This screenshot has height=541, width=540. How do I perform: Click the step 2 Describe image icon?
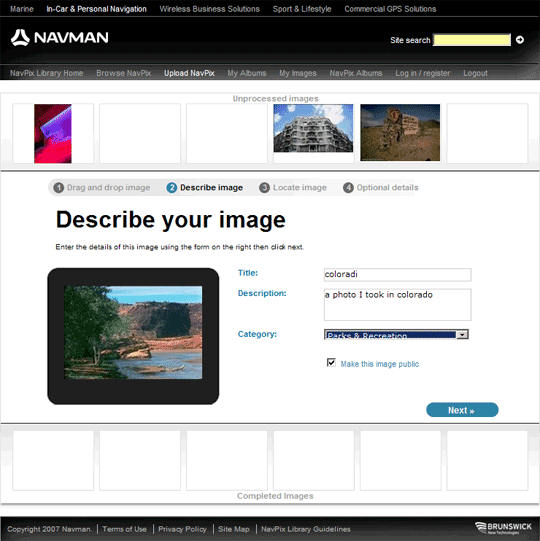point(171,188)
